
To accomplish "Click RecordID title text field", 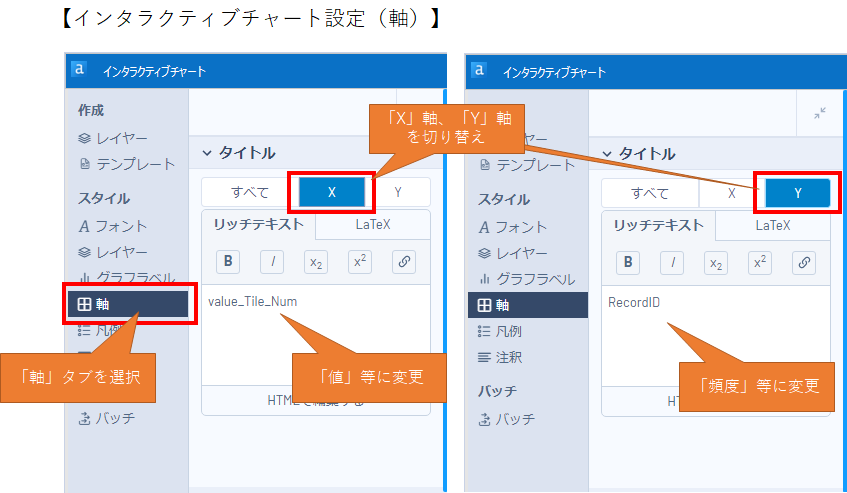I will click(x=716, y=336).
